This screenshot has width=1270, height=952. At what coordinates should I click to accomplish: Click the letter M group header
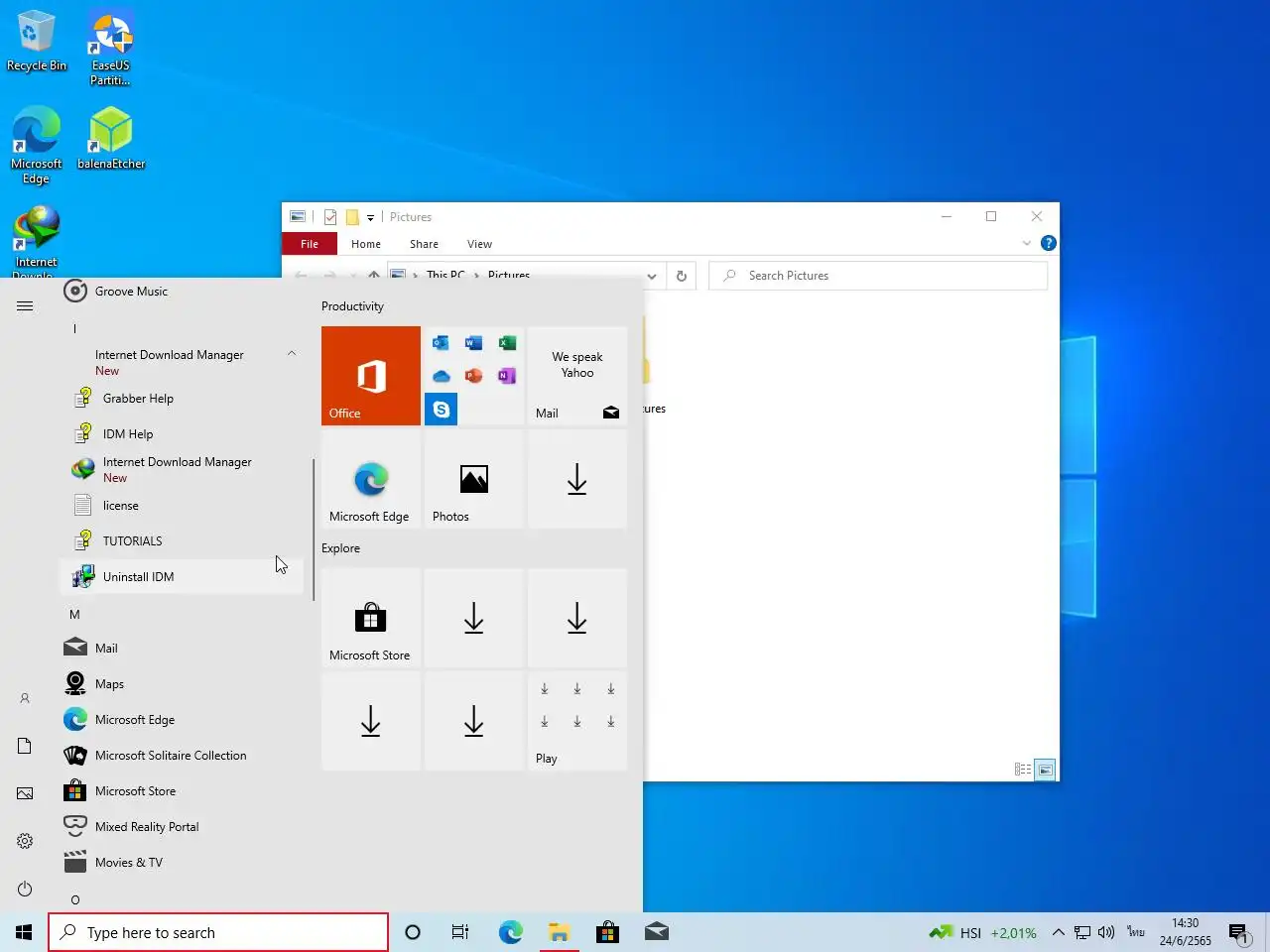(x=74, y=614)
